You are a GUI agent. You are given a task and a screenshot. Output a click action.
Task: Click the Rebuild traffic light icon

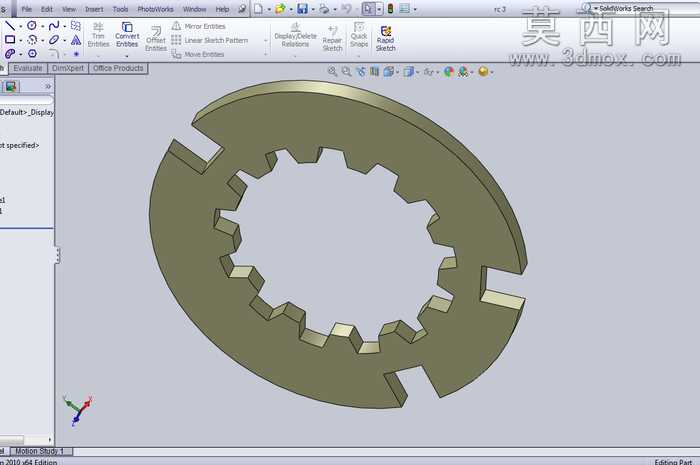tap(391, 8)
